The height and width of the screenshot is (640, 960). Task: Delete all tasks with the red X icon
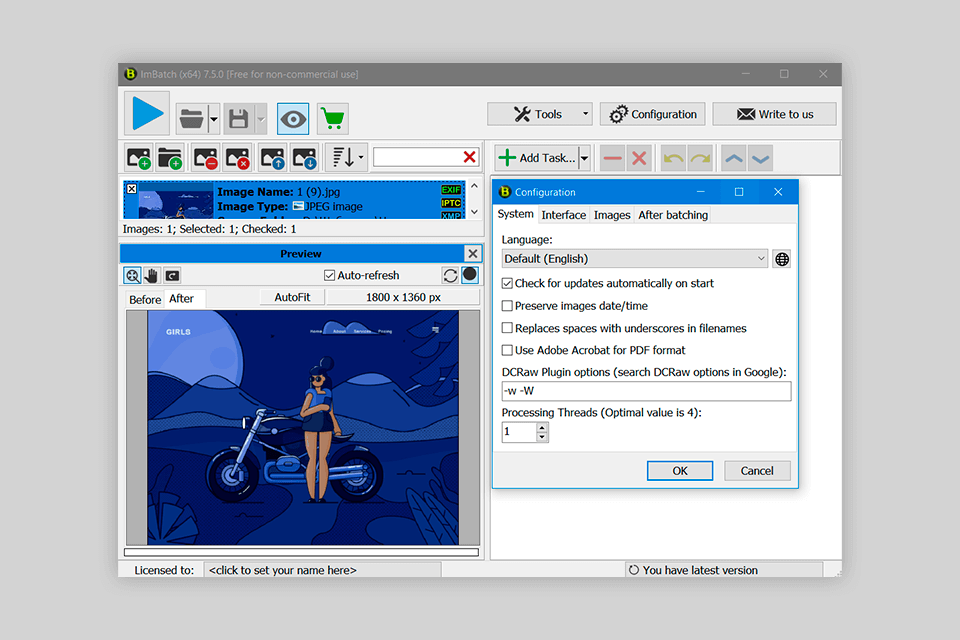[x=639, y=159]
